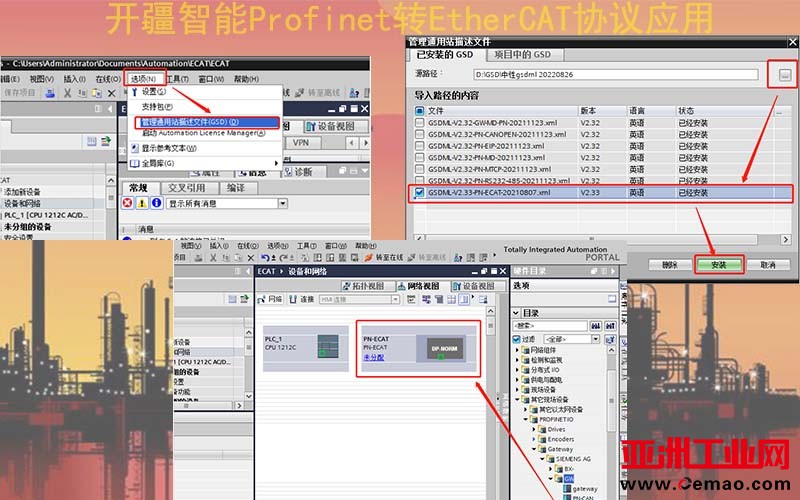This screenshot has width=800, height=500.
Task: Click the 网络 toolbar button in network view
Action: pos(270,299)
